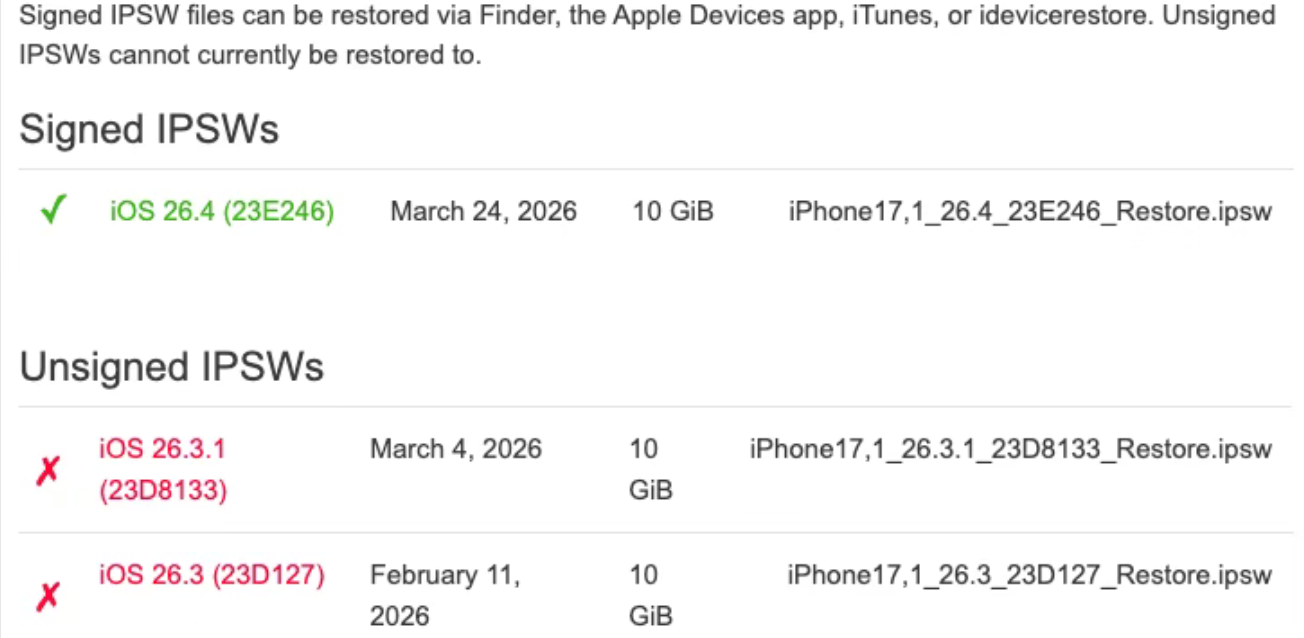
Task: Open the iOS 26.3 (23D127) link
Action: click(211, 575)
